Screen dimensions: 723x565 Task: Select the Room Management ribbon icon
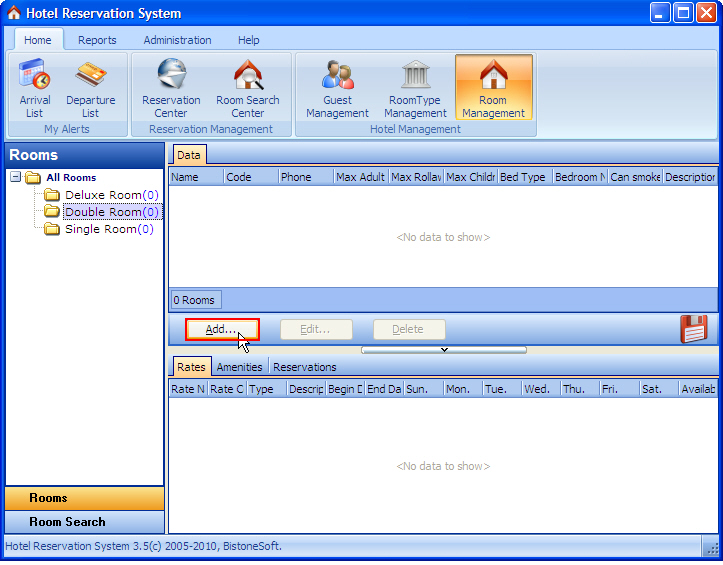coord(493,88)
